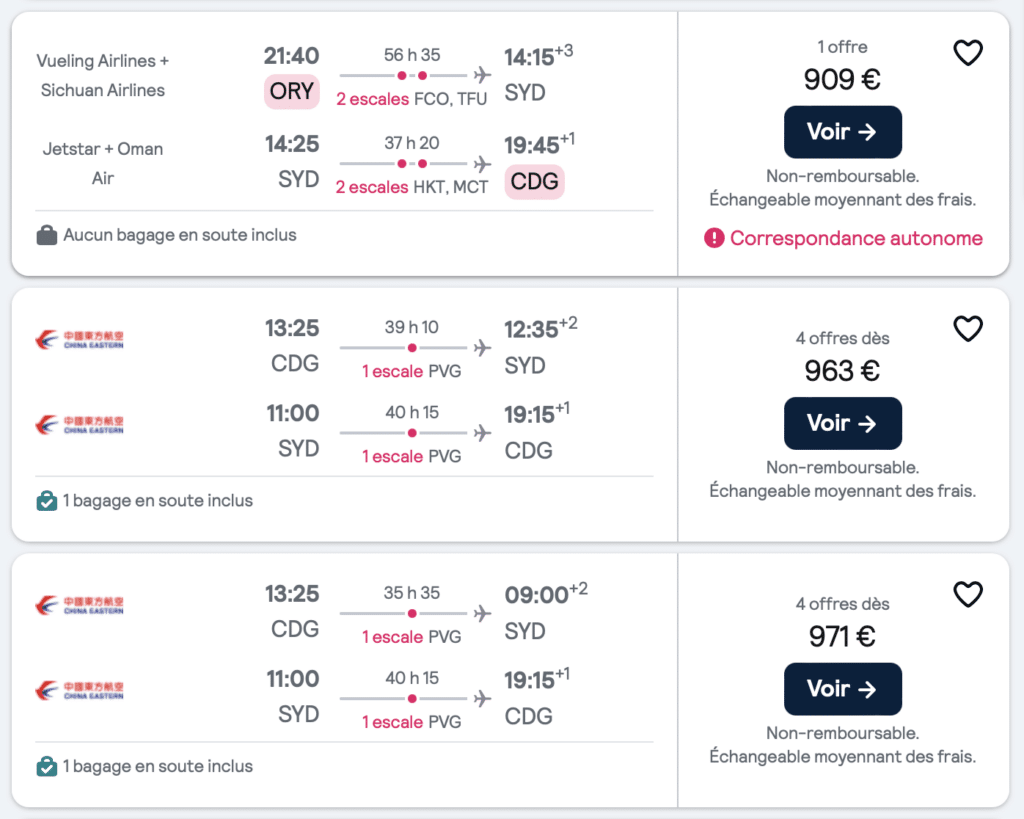Click the Correspondance autonome warning icon
The width and height of the screenshot is (1024, 819).
tap(714, 238)
